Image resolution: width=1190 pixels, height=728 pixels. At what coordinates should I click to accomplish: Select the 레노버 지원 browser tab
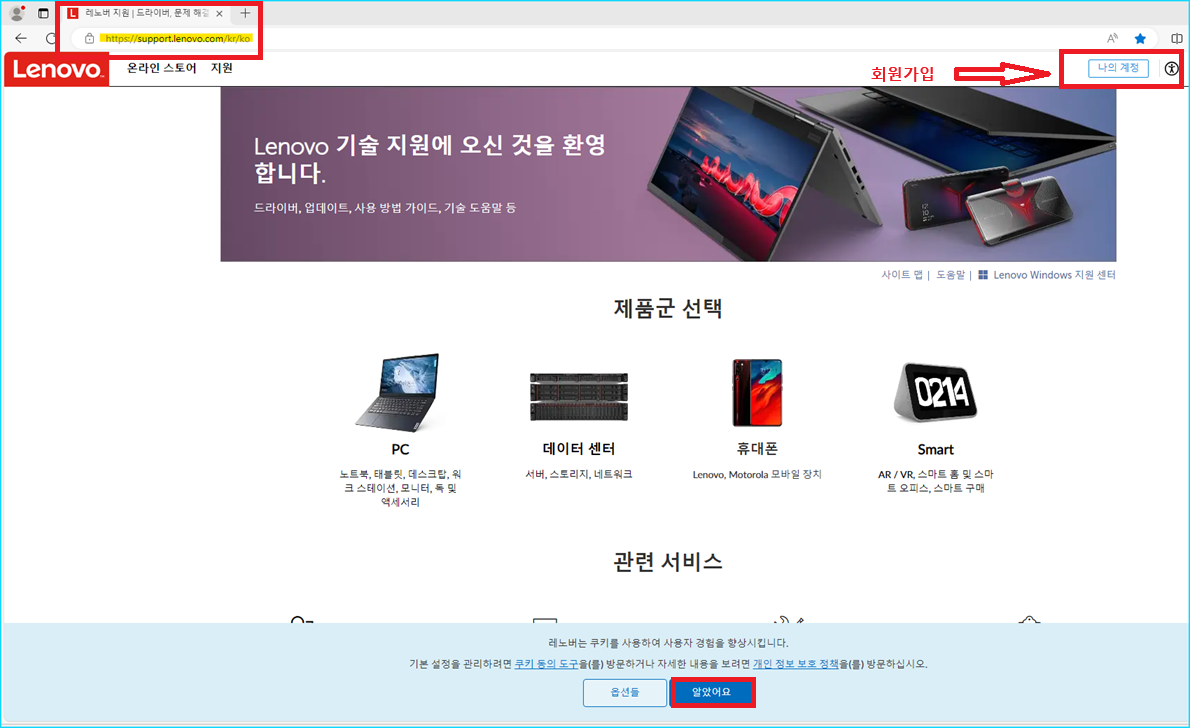144,13
